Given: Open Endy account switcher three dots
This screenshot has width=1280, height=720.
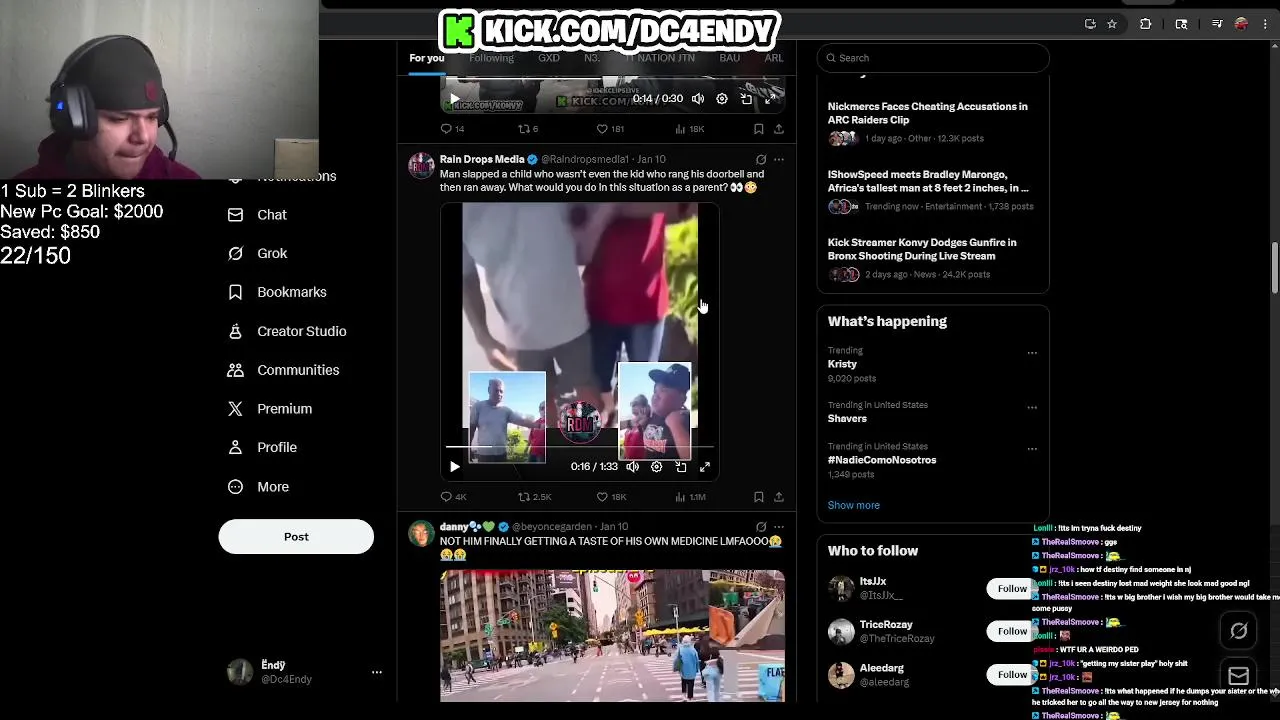Looking at the screenshot, I should 377,672.
